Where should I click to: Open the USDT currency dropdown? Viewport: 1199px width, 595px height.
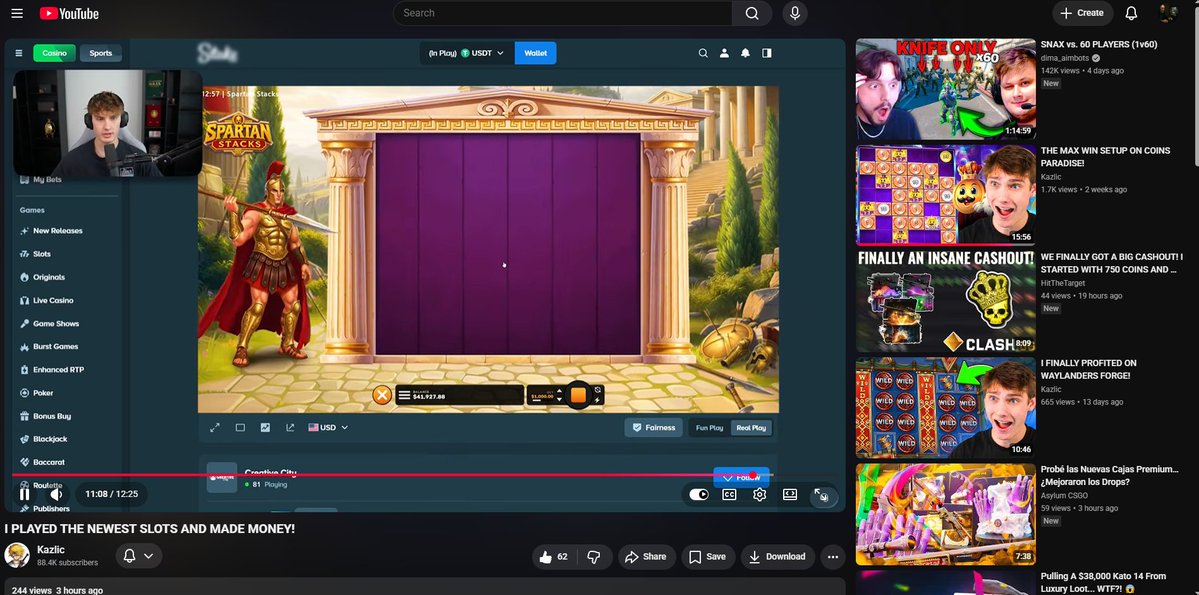point(466,53)
